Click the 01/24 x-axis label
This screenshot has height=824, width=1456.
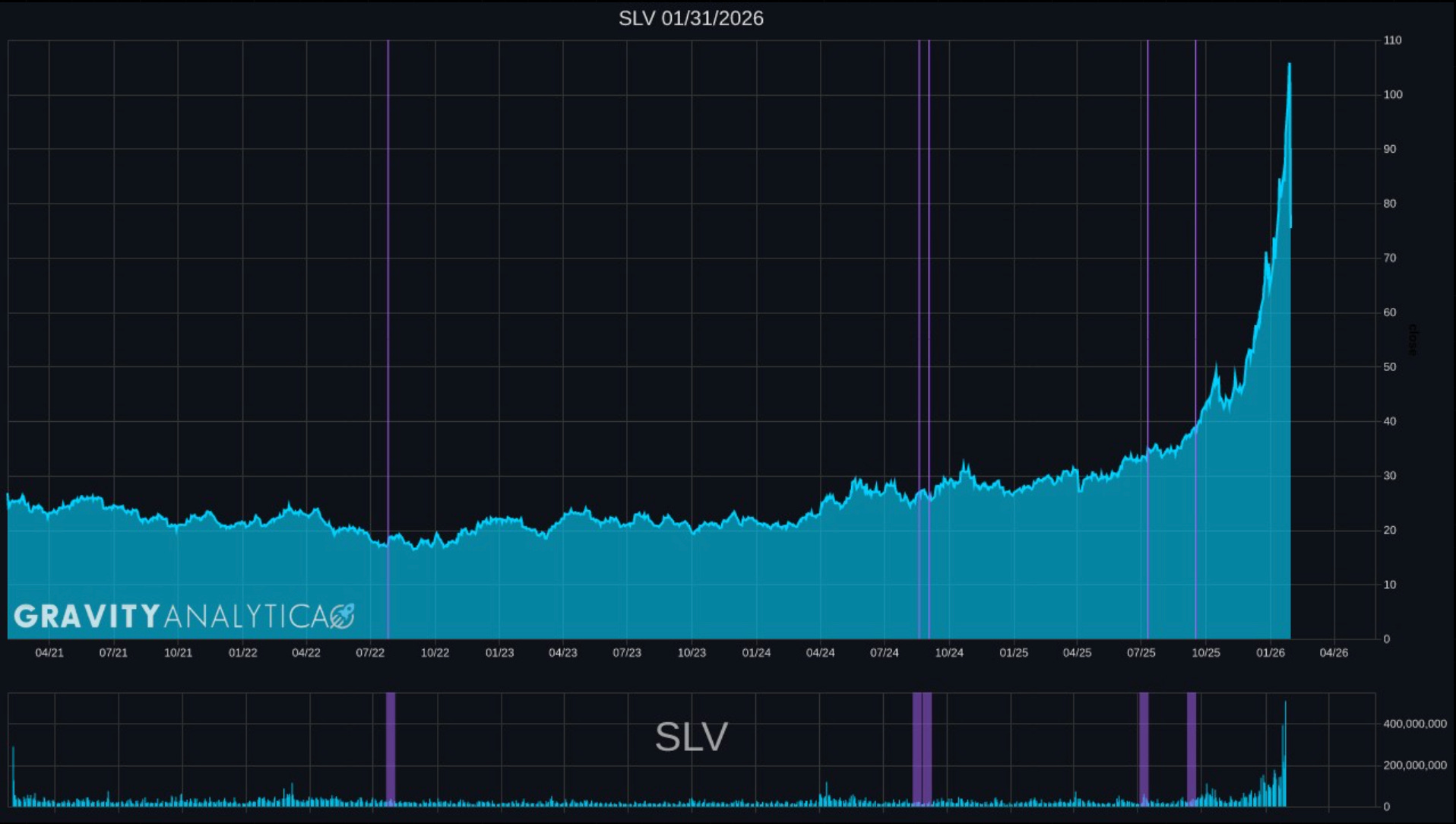click(x=756, y=653)
